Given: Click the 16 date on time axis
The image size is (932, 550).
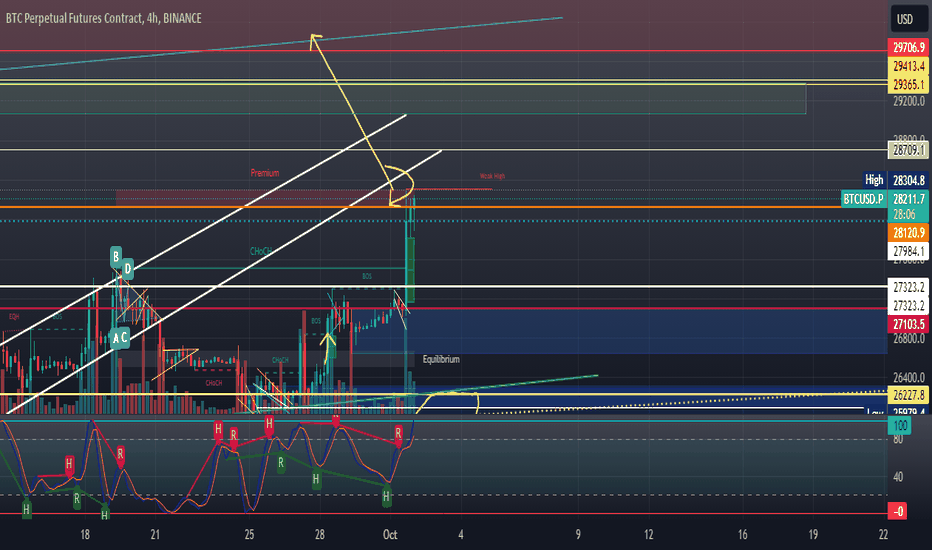Looking at the screenshot, I should coord(742,534).
